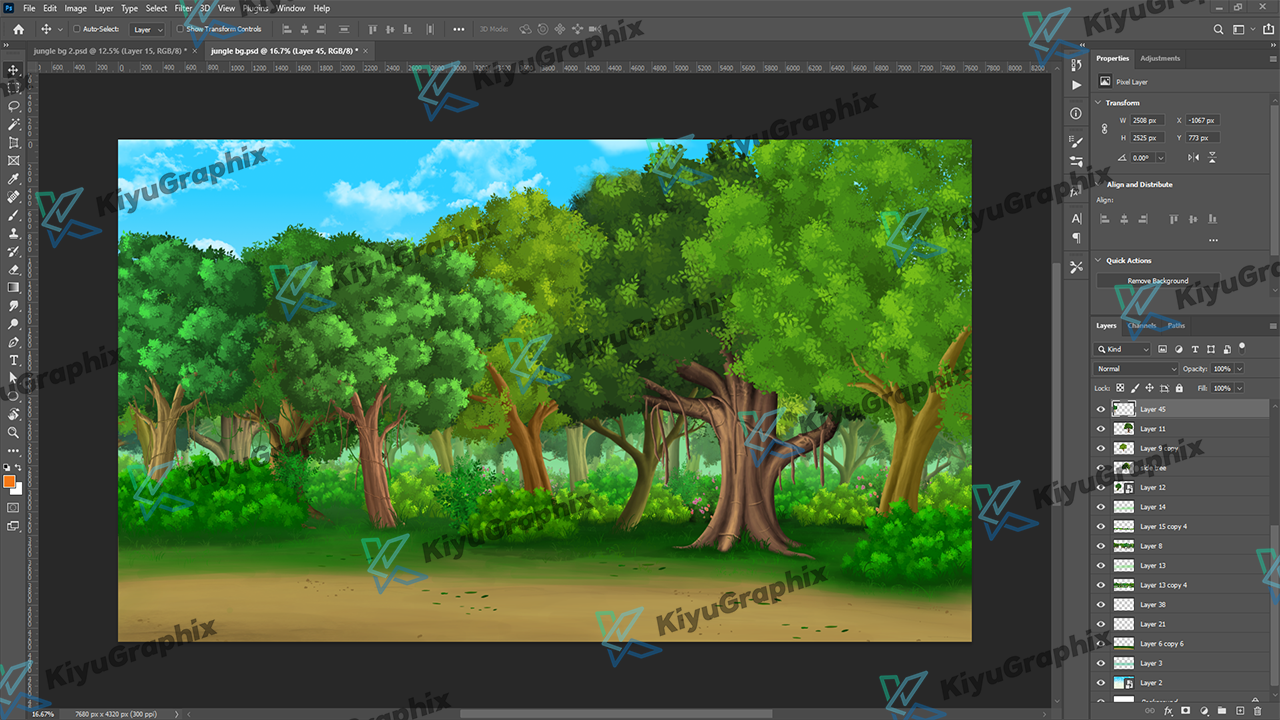The width and height of the screenshot is (1280, 720).
Task: Click the orange foreground color swatch
Action: [x=10, y=482]
